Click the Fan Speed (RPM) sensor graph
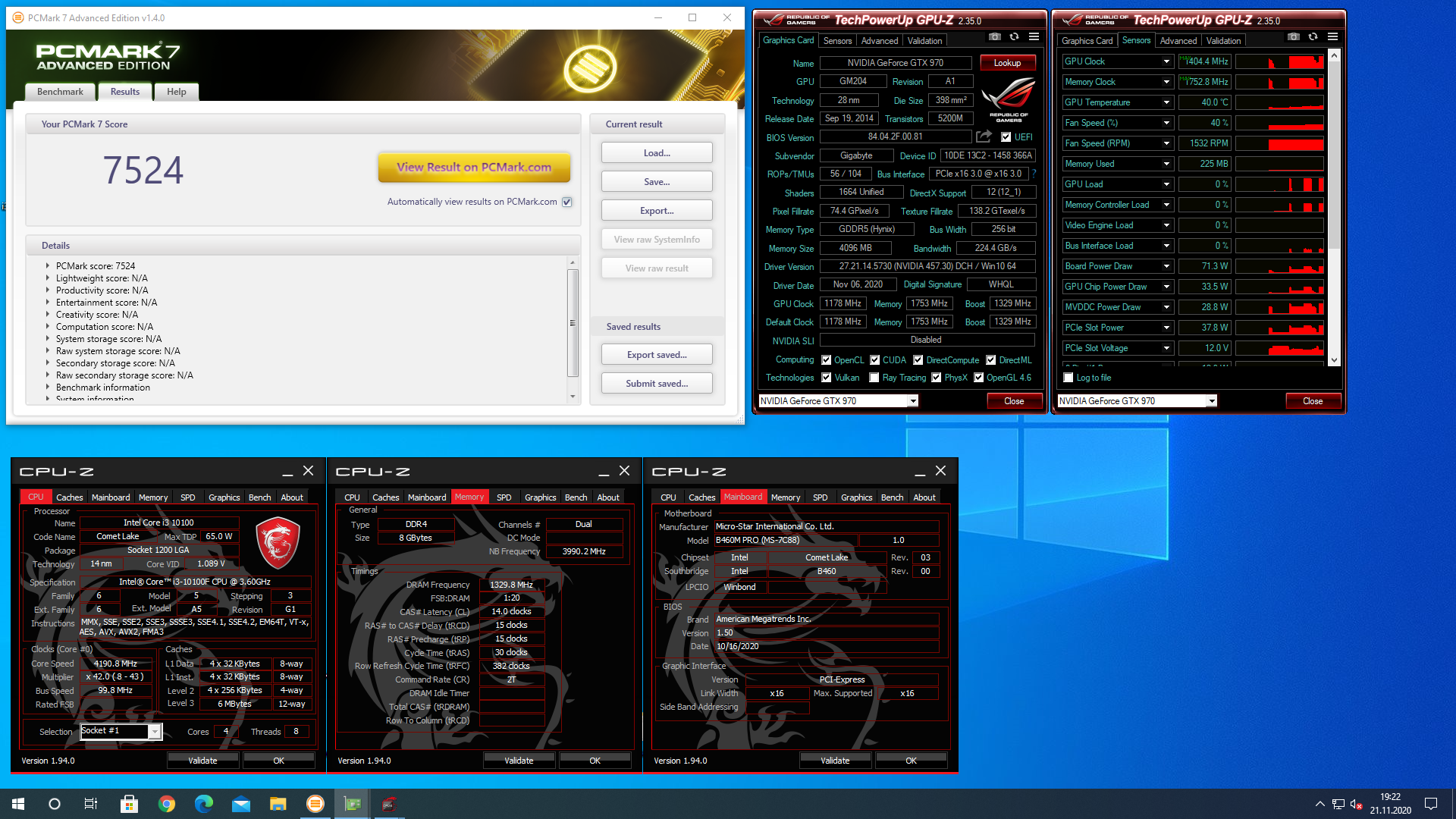1456x819 pixels. [1281, 143]
